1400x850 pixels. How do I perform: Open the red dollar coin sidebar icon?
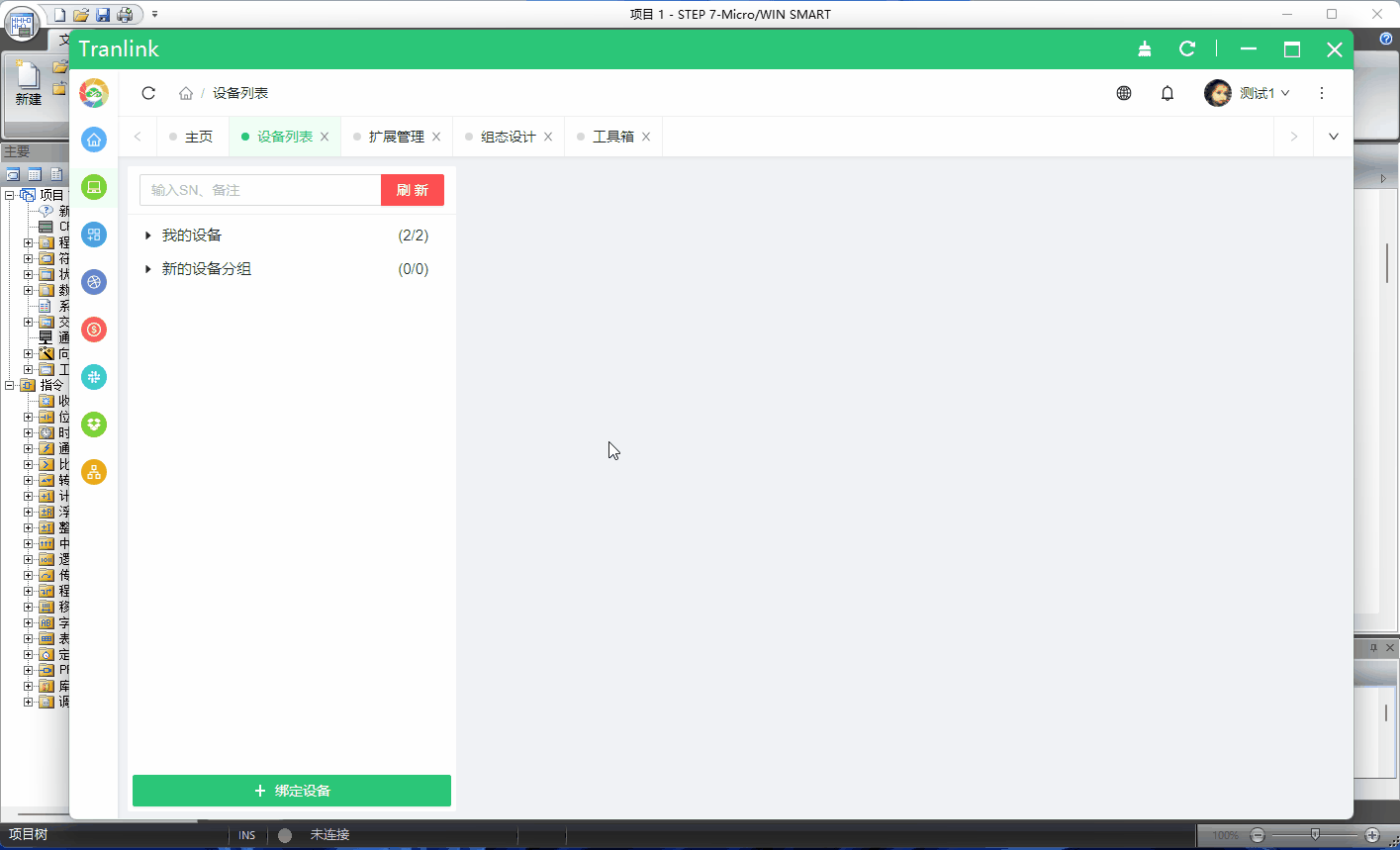pyautogui.click(x=94, y=330)
